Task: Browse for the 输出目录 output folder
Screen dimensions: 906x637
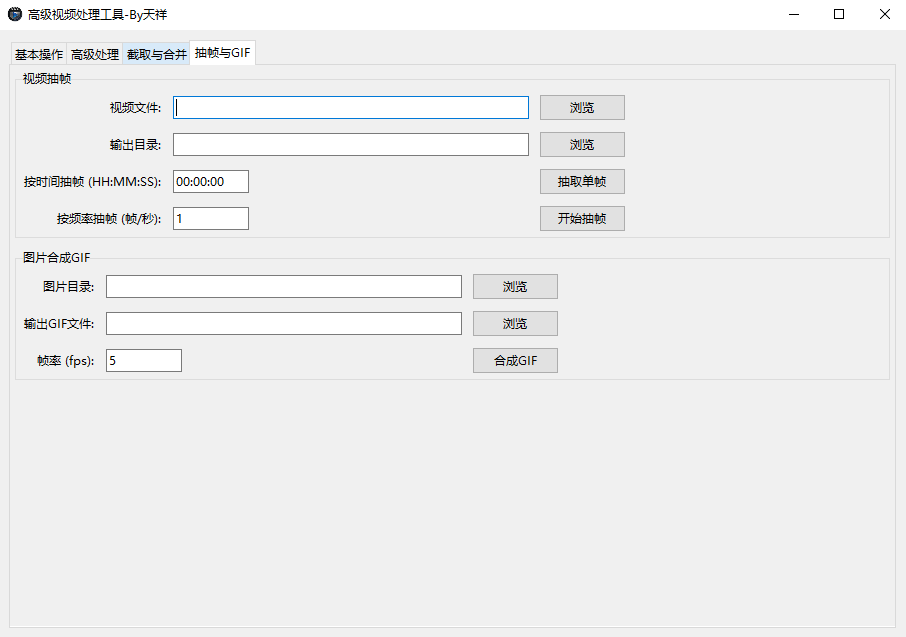Action: (x=582, y=145)
